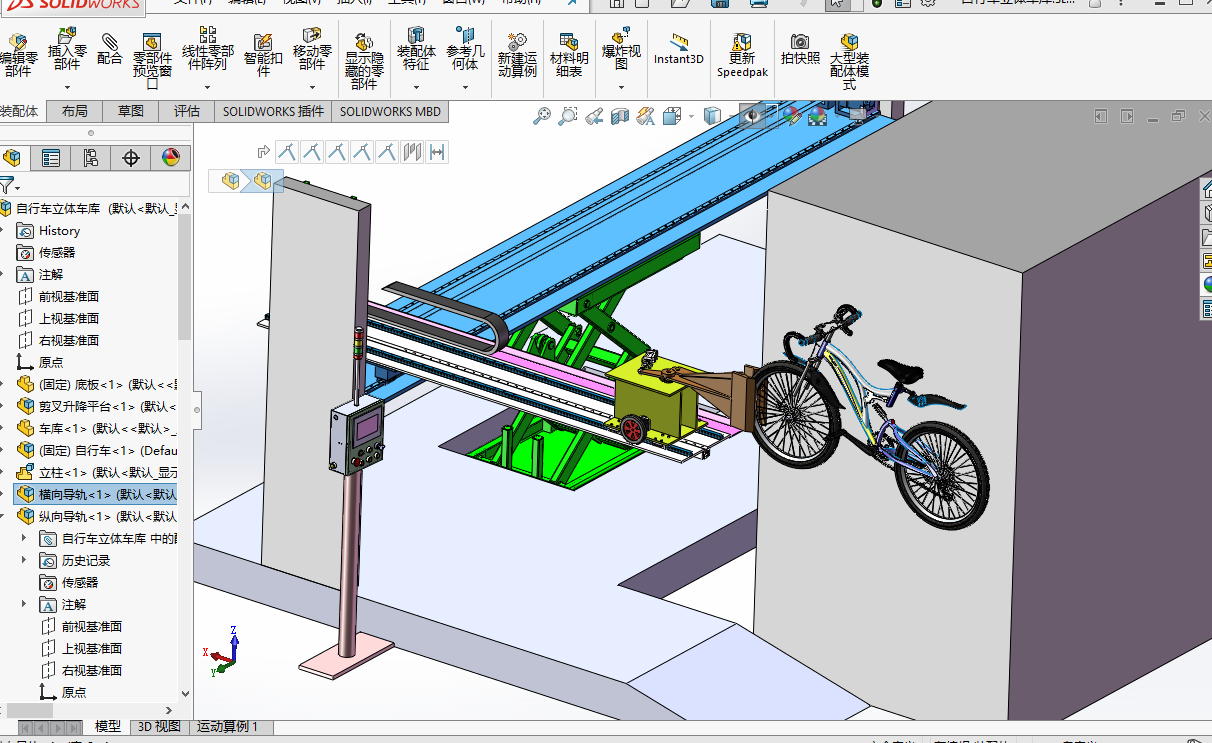The height and width of the screenshot is (743, 1212).
Task: Switch to the 评估 ribbon tab
Action: click(186, 111)
